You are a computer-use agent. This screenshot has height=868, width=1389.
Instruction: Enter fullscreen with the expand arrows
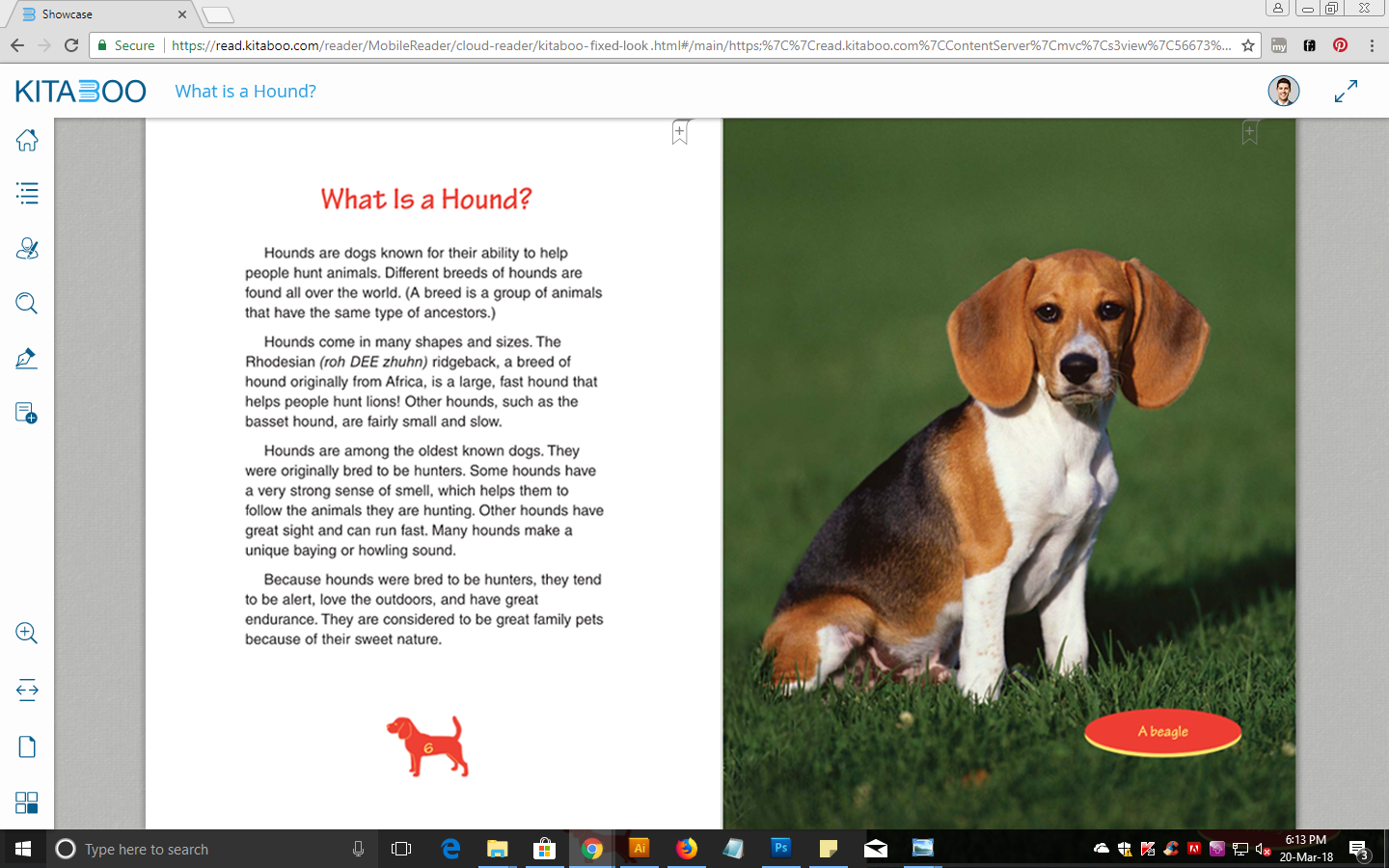point(1346,92)
